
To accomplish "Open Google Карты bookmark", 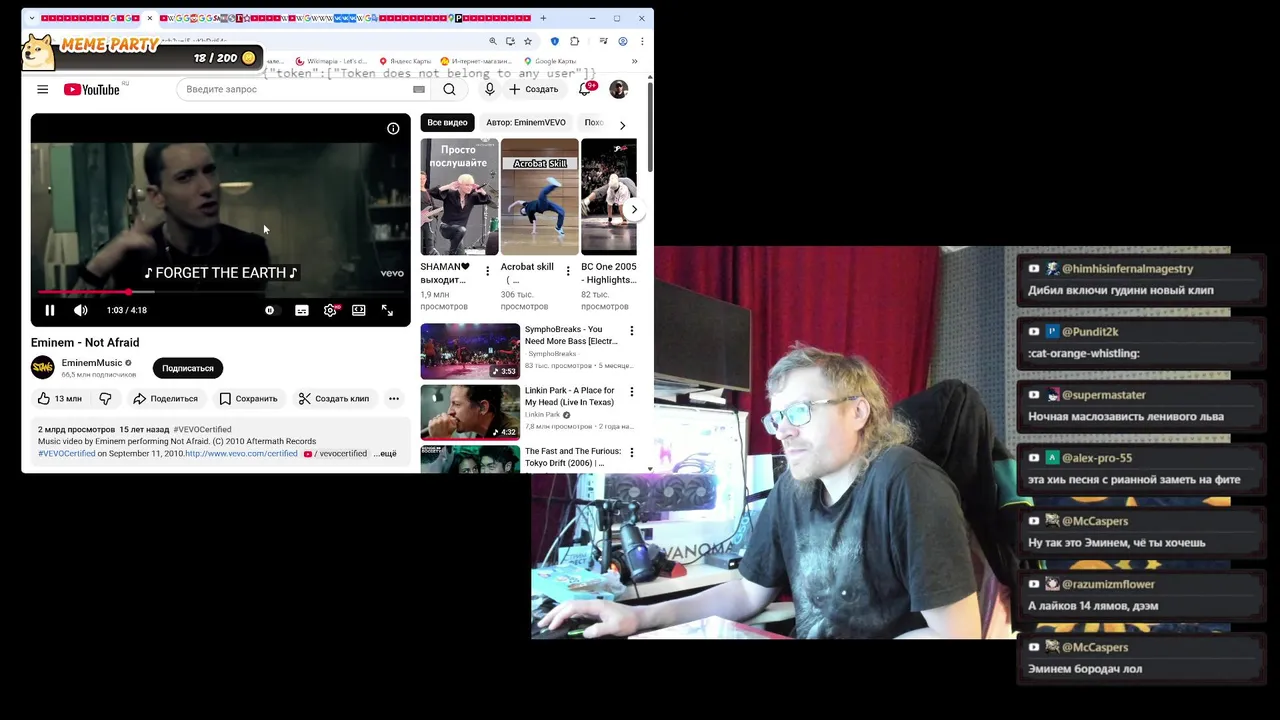I will point(550,61).
